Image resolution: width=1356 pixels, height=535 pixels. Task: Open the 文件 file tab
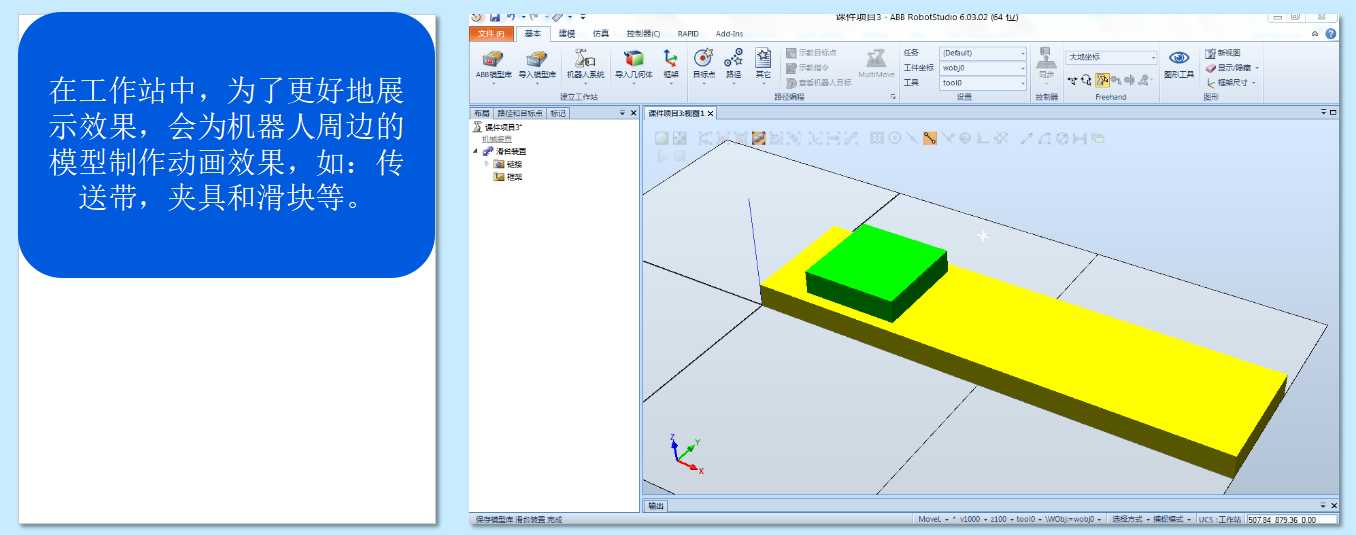(x=492, y=34)
